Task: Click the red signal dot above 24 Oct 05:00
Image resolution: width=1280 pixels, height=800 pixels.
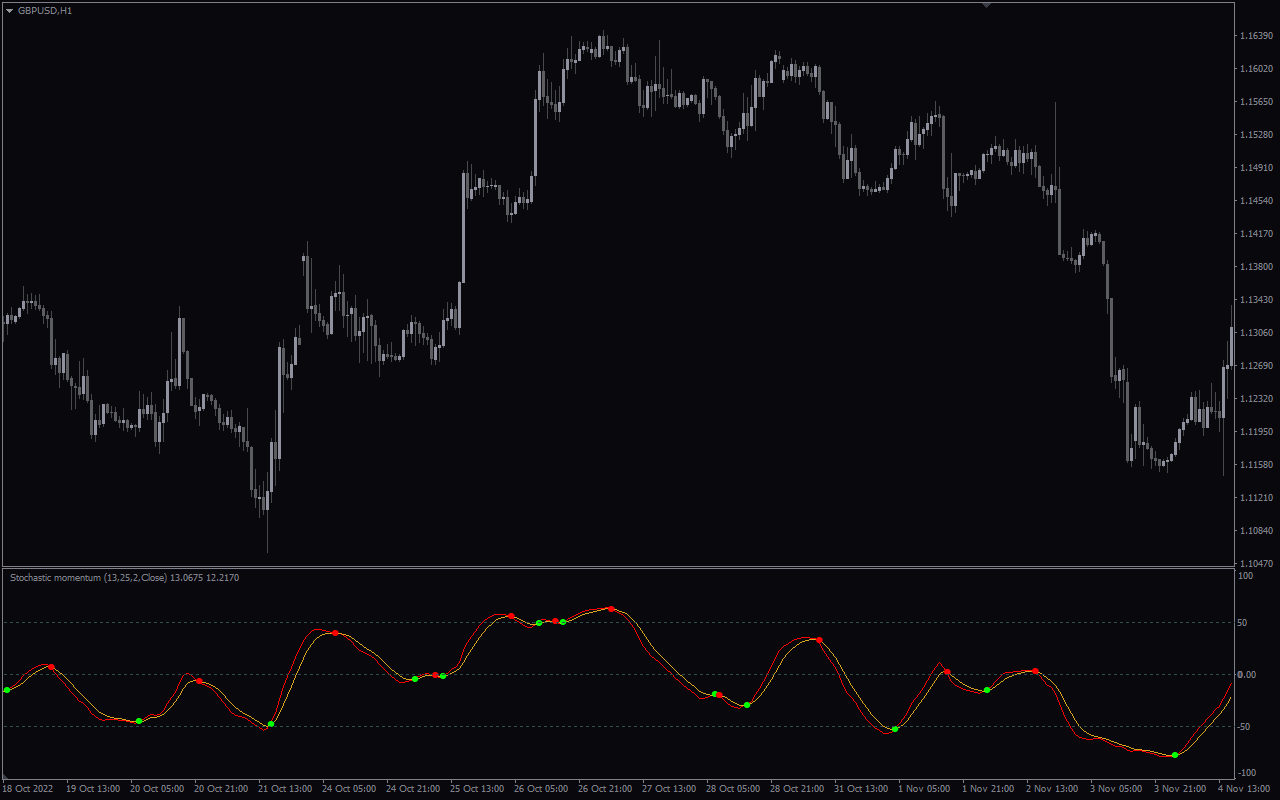Action: click(x=335, y=633)
